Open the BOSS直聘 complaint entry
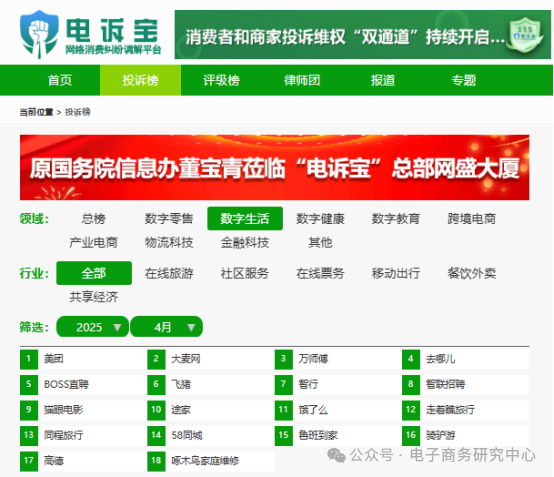 66,384
